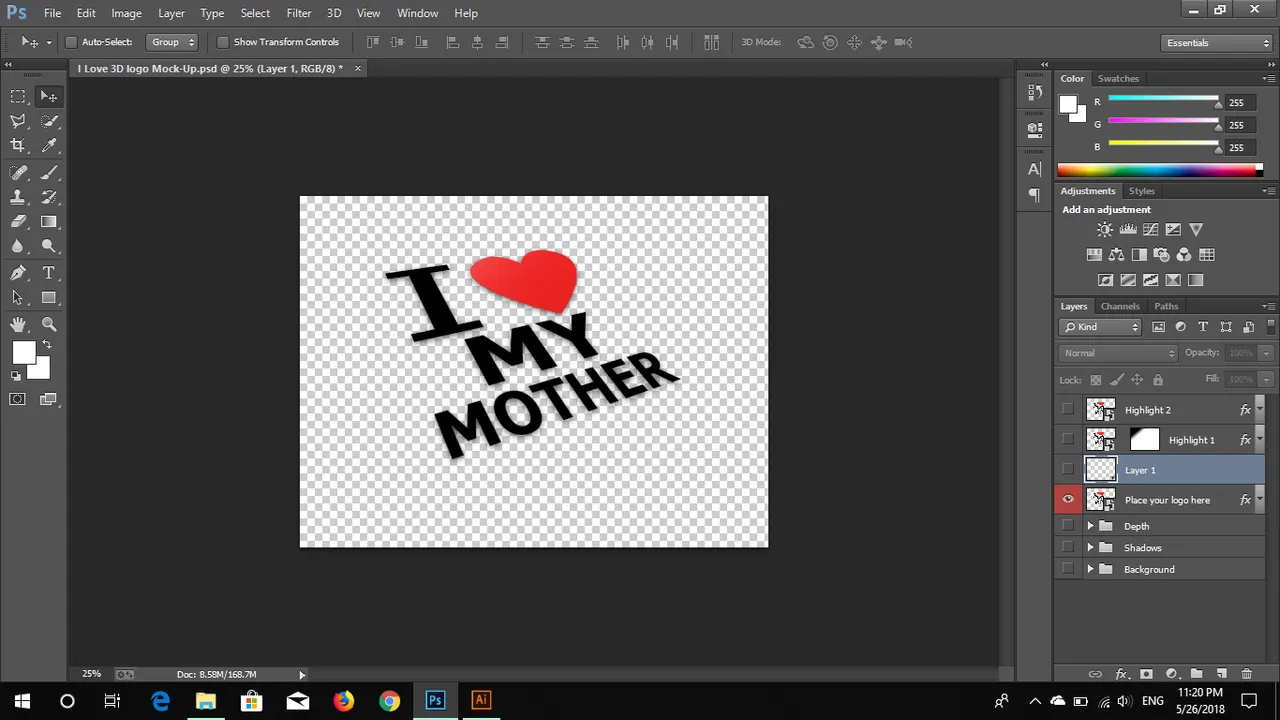Switch to the Swatches tab

(x=1118, y=78)
